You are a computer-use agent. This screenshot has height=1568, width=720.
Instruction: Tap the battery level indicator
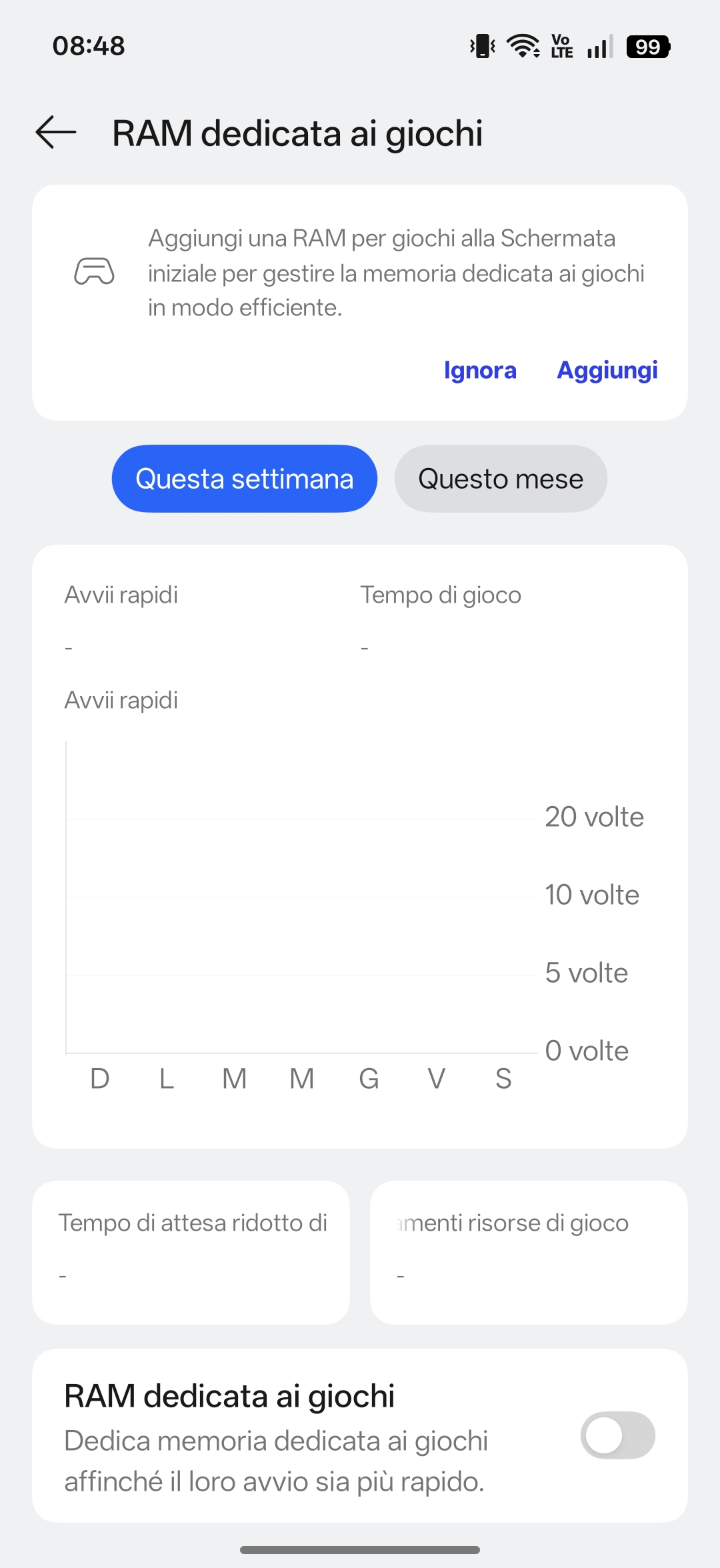click(648, 47)
